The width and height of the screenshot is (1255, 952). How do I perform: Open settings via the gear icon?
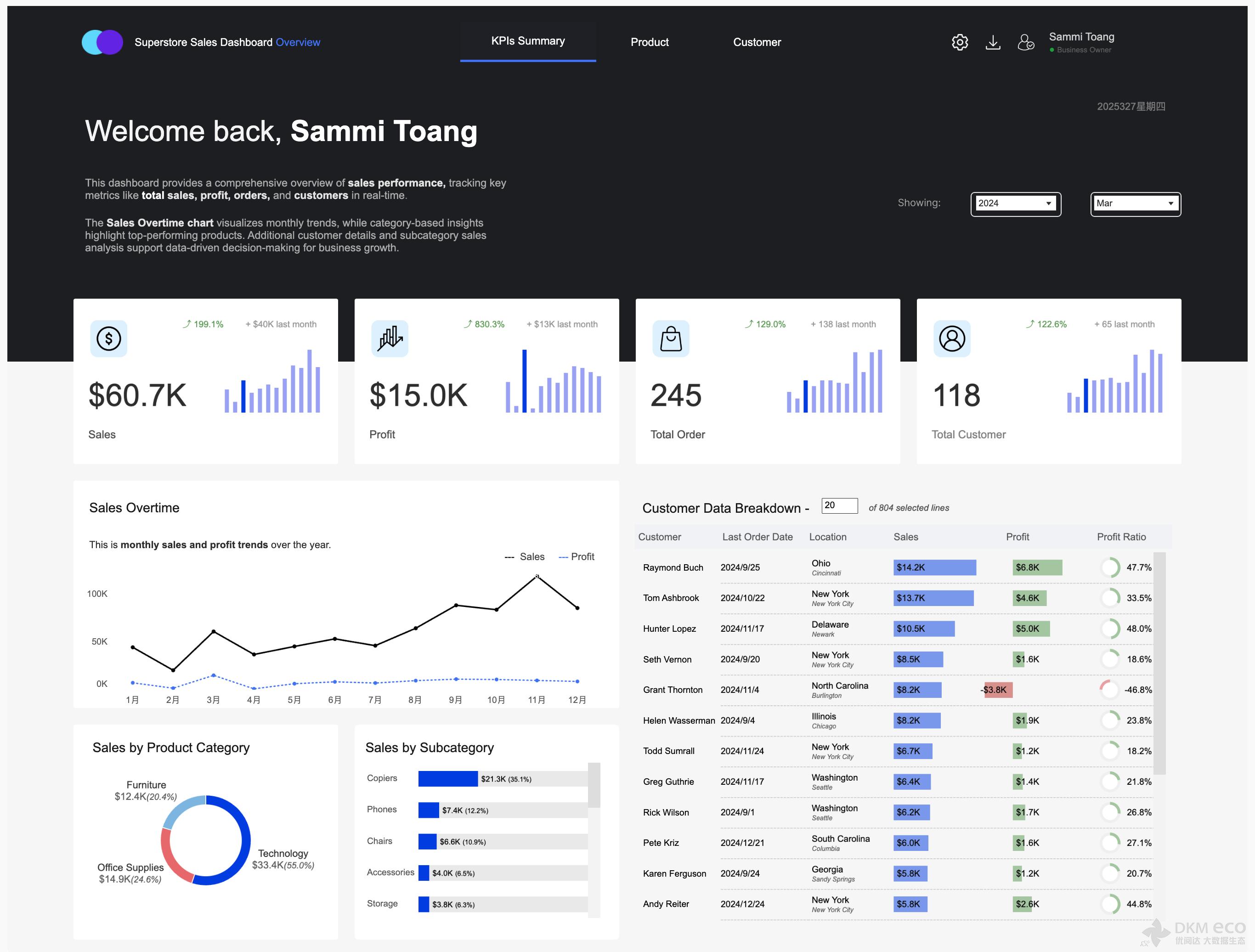[x=960, y=42]
